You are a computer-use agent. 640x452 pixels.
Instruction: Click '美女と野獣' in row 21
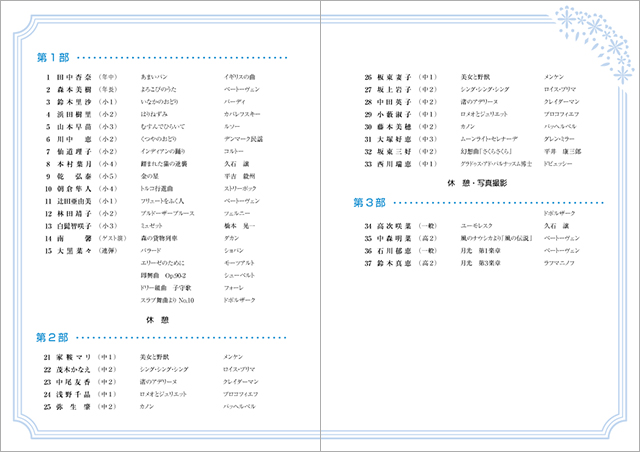coord(154,357)
